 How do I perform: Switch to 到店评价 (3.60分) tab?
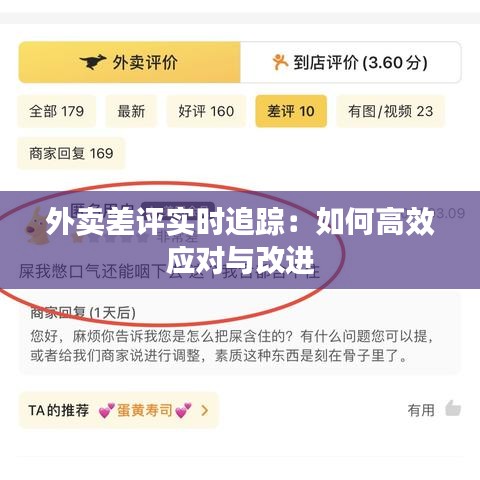coord(351,62)
